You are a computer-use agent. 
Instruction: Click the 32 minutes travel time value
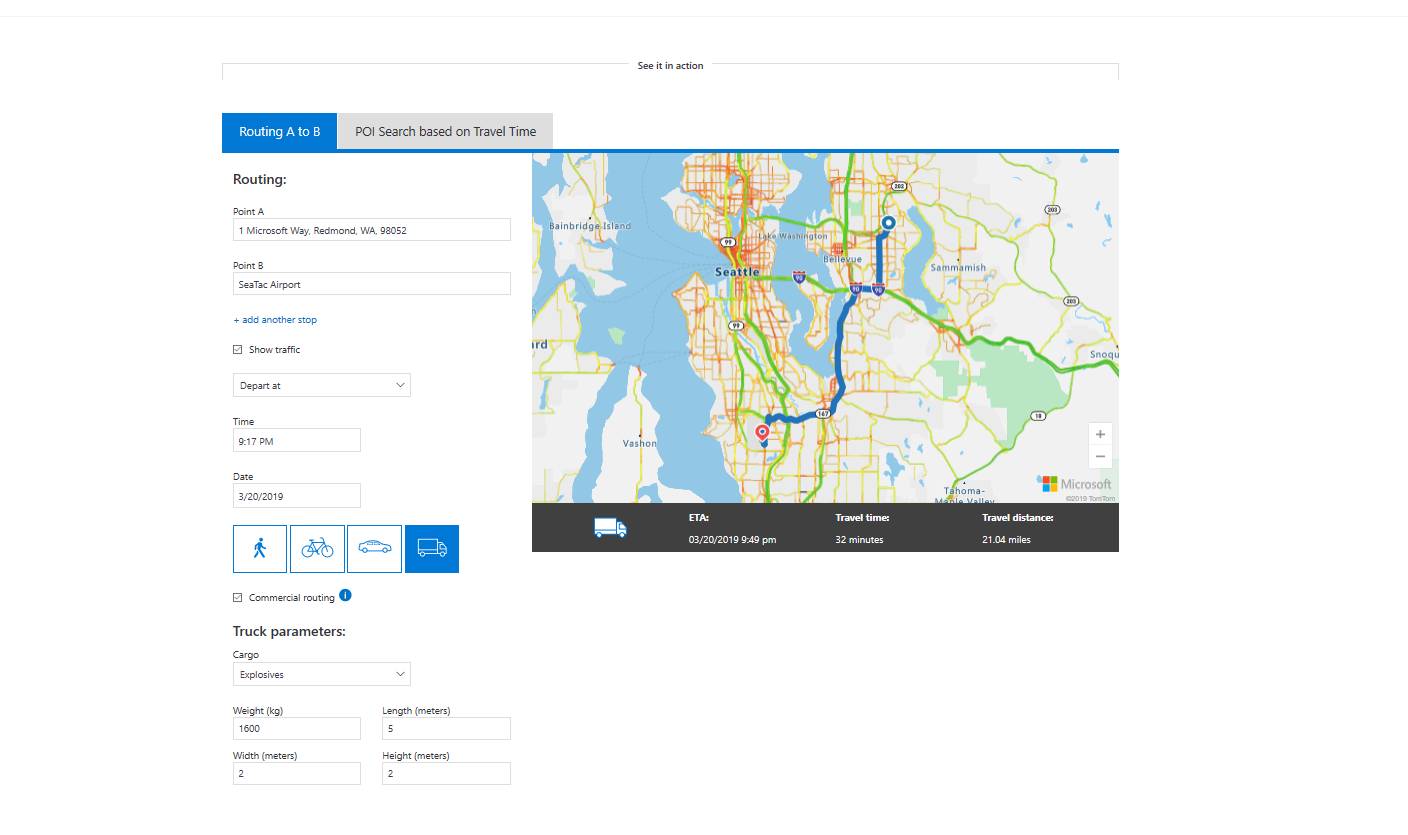pyautogui.click(x=859, y=540)
